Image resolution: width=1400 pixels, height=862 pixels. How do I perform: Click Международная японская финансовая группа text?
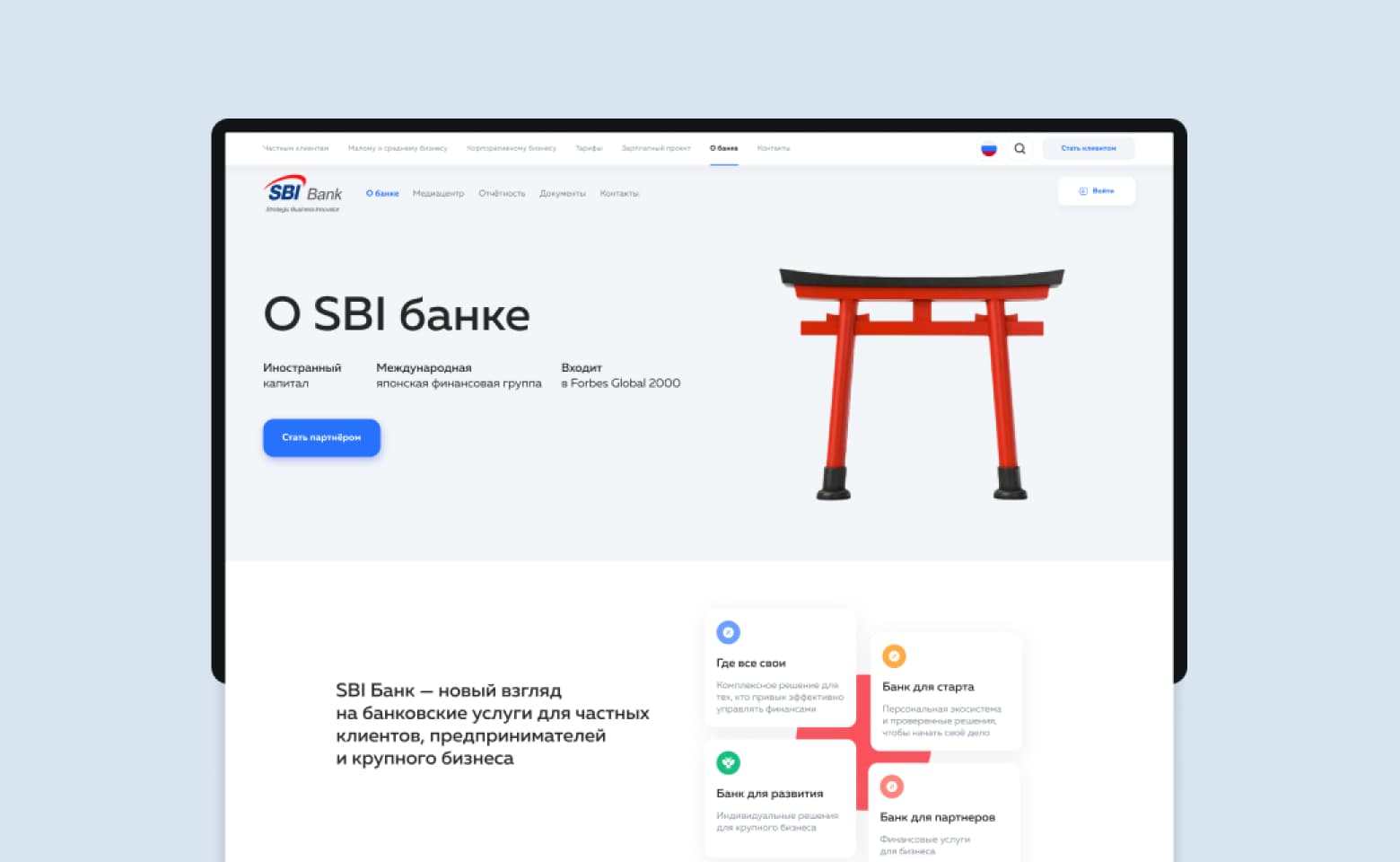coord(459,375)
